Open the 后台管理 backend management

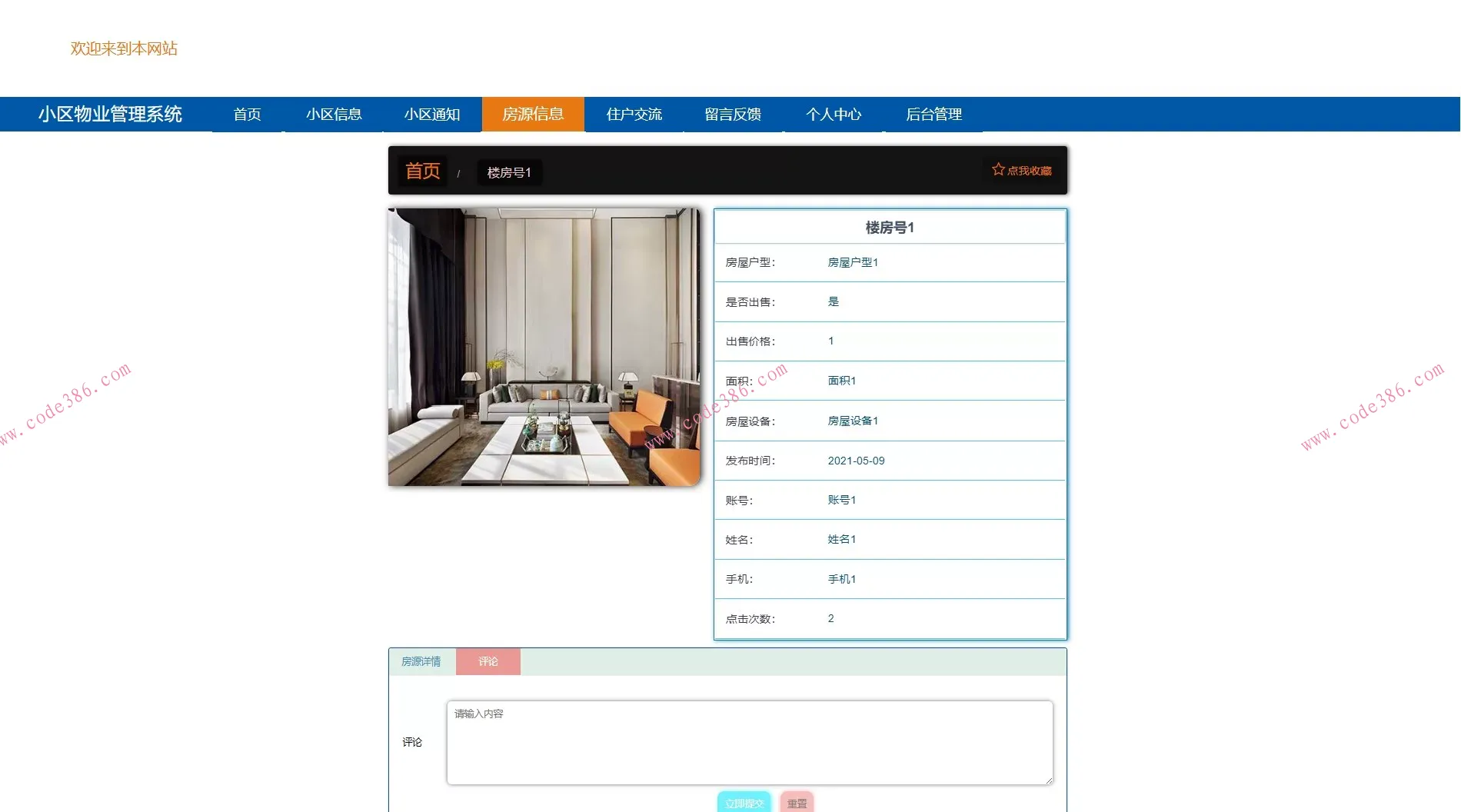(934, 114)
